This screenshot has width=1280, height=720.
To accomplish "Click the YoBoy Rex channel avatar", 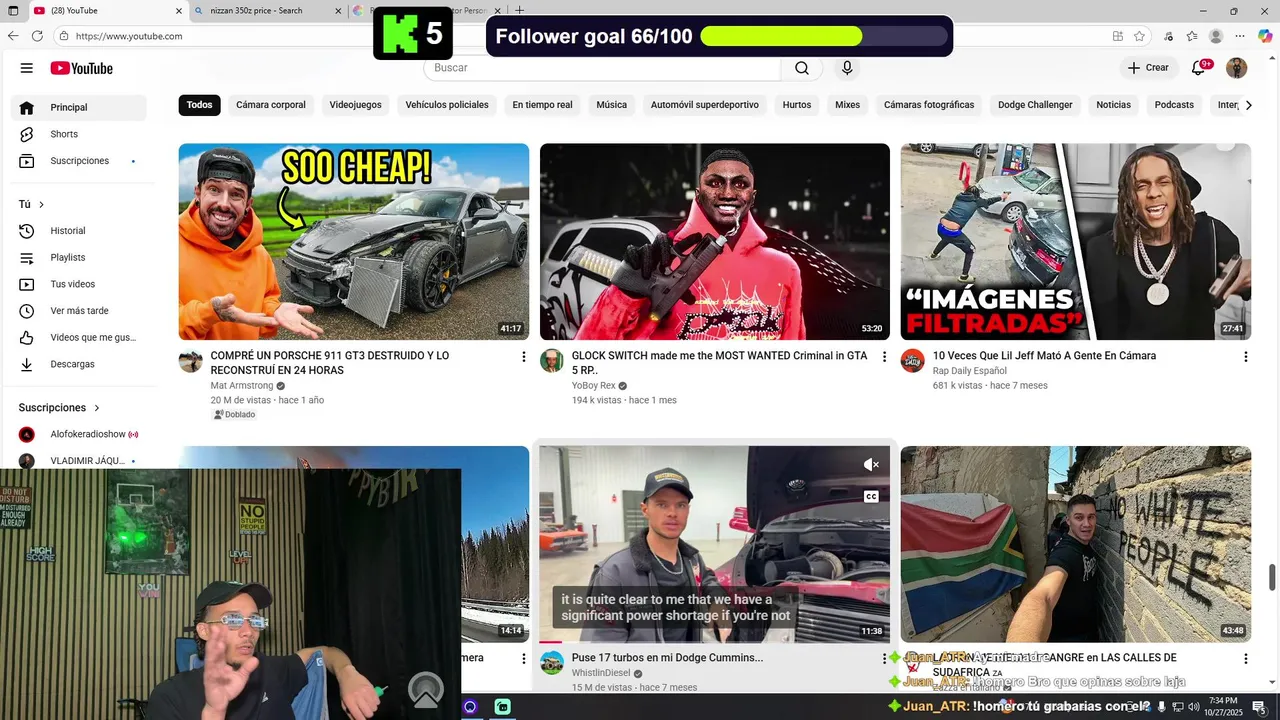I will coord(552,361).
